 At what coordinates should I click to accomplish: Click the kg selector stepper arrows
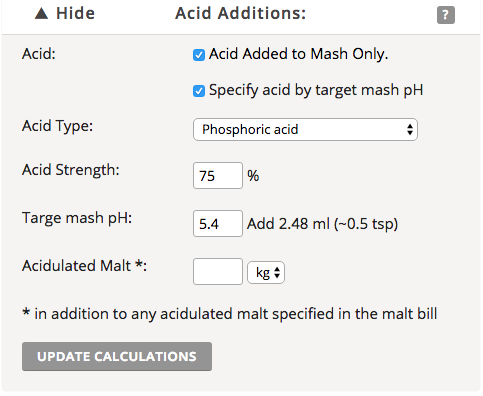(x=277, y=273)
